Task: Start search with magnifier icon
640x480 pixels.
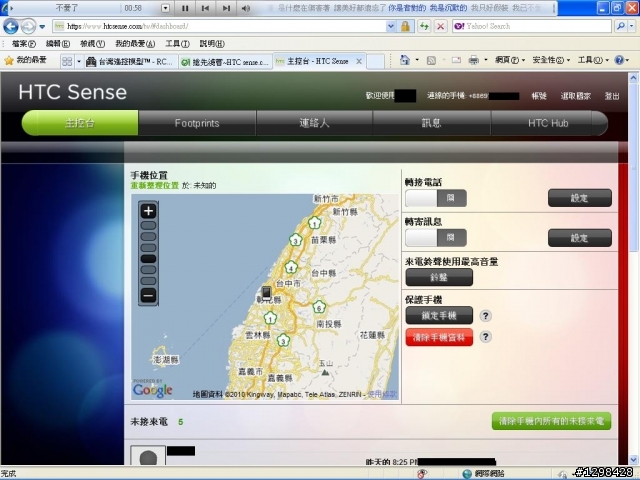Action: click(620, 26)
